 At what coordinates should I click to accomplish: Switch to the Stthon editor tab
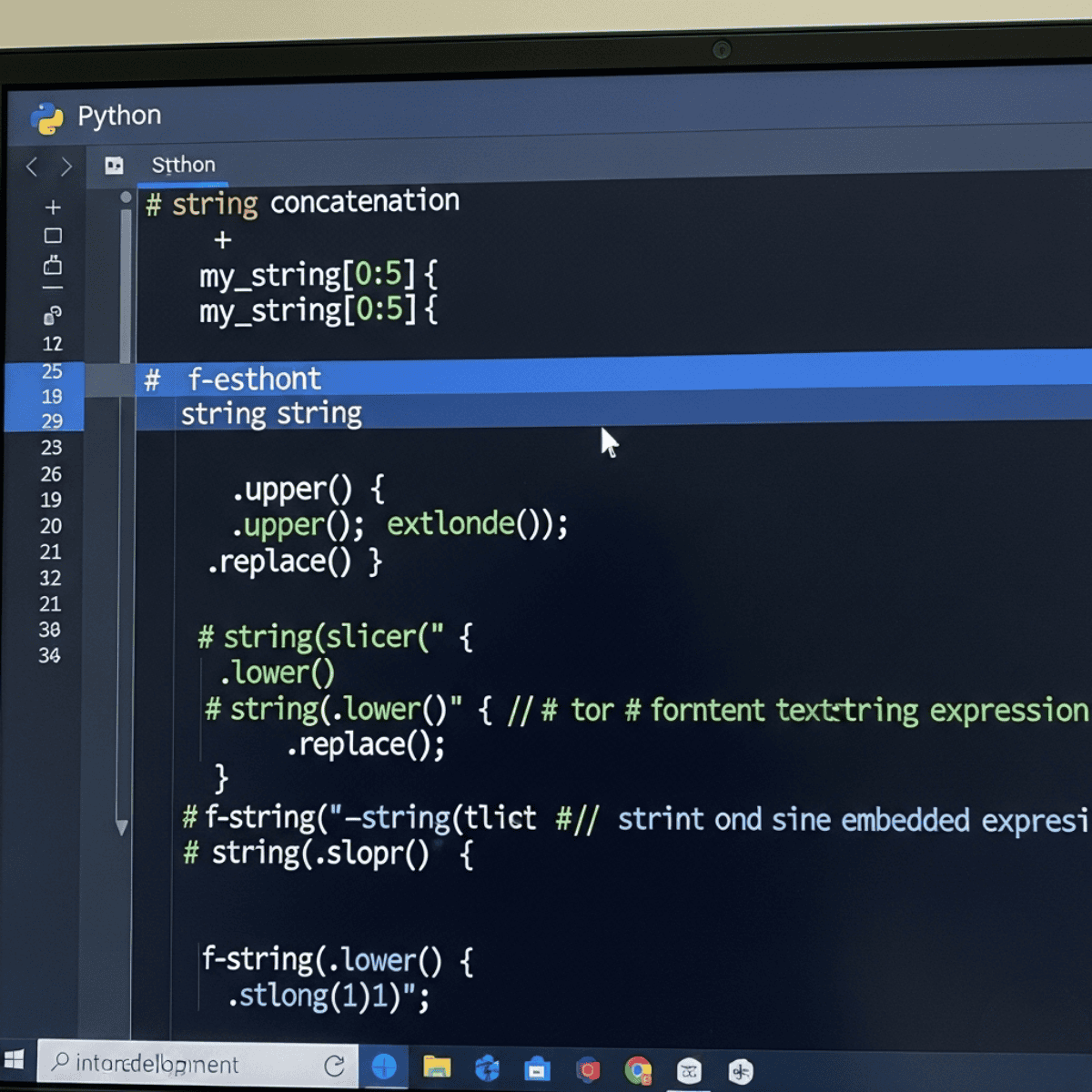coord(182,165)
